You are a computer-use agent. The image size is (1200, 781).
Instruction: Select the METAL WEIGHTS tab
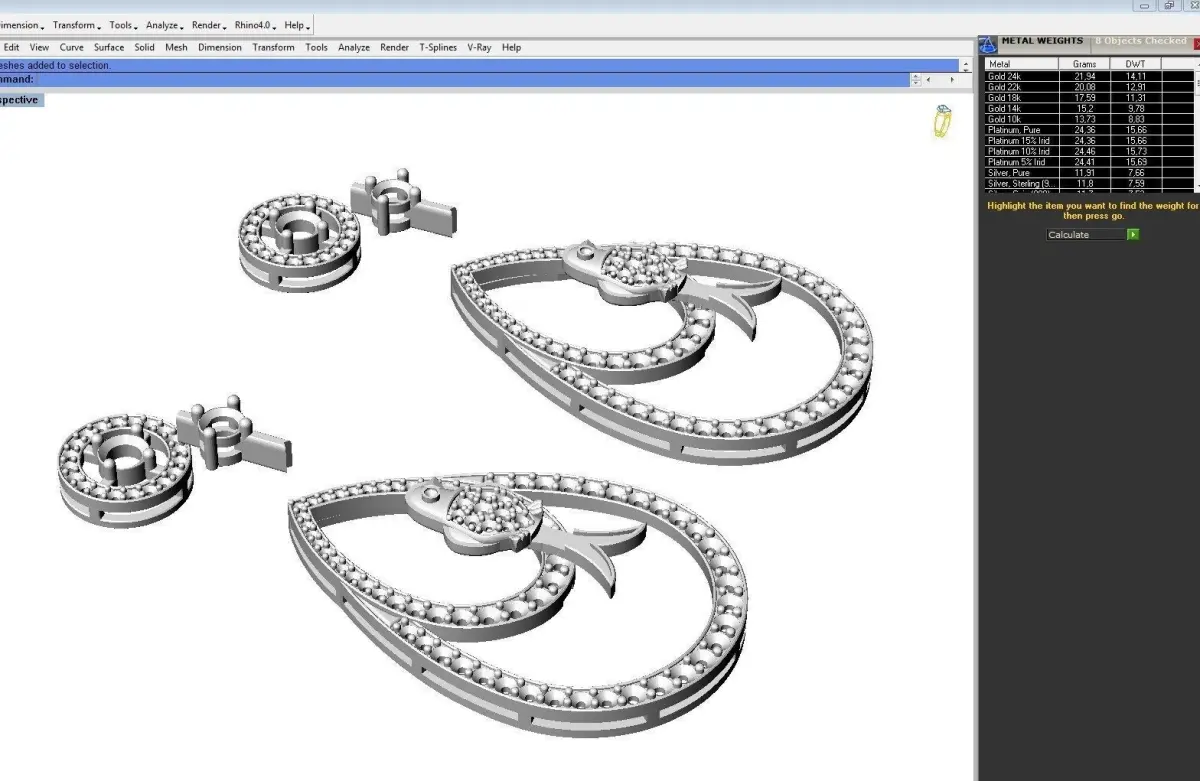pyautogui.click(x=1042, y=41)
